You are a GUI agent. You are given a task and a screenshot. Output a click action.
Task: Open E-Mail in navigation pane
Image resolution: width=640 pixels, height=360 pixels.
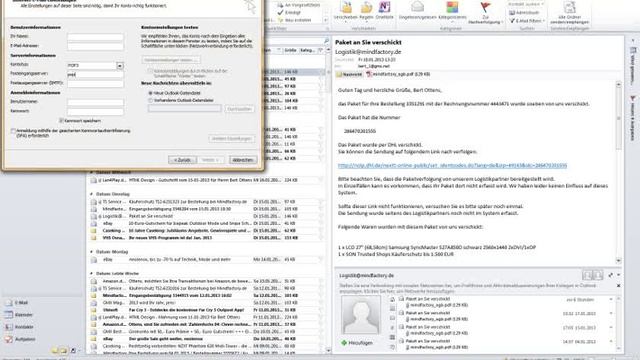(x=17, y=303)
